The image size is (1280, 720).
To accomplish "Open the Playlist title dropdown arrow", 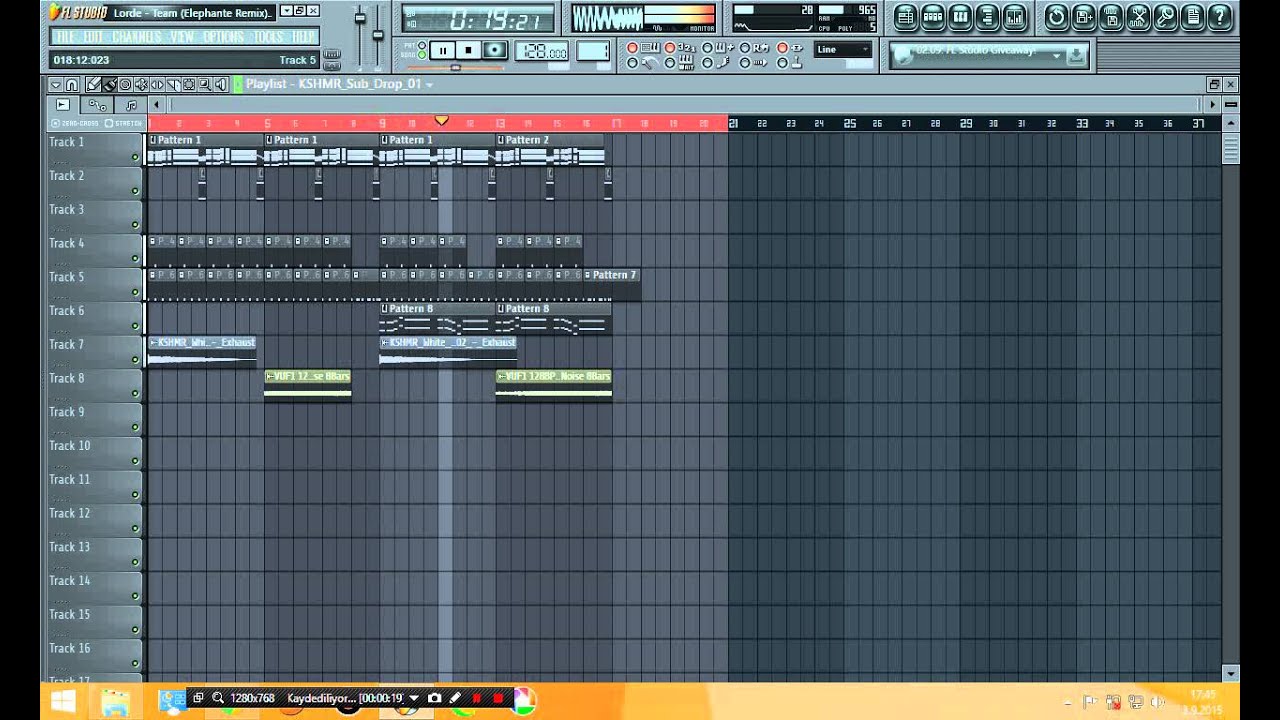I will pos(429,85).
